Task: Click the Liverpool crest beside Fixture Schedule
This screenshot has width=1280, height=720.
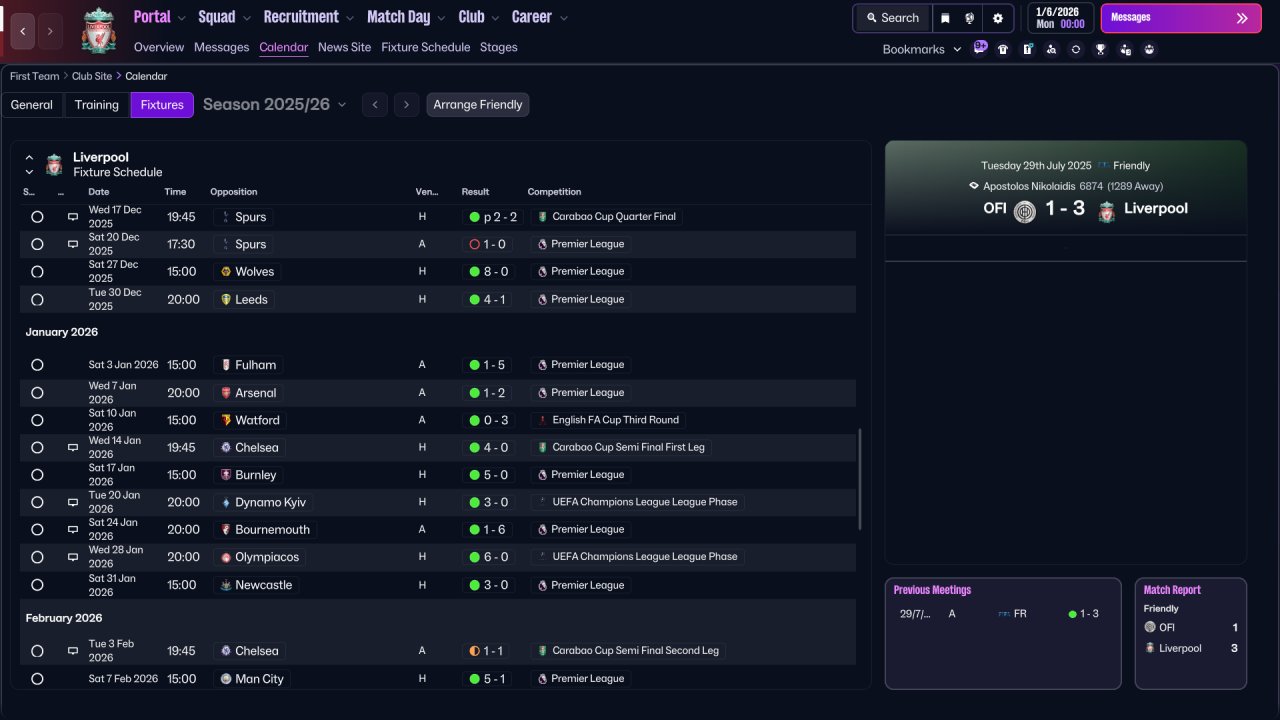Action: tap(54, 164)
